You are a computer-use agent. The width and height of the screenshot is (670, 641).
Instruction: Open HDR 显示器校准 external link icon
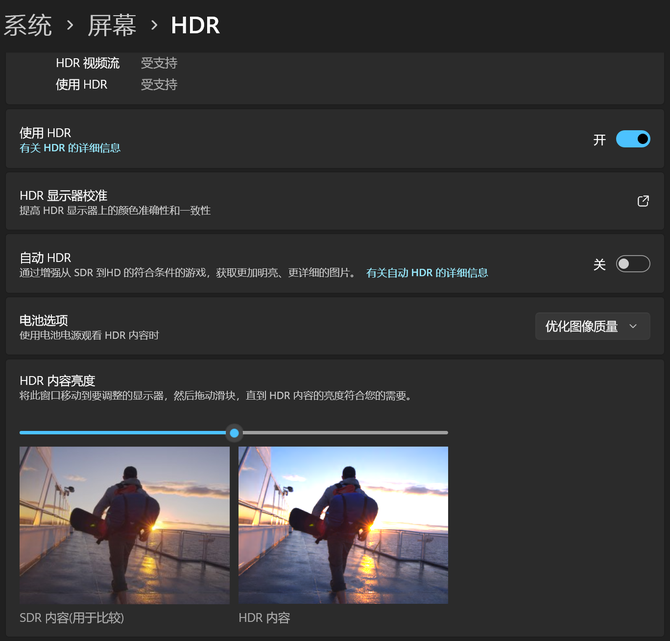coord(643,201)
